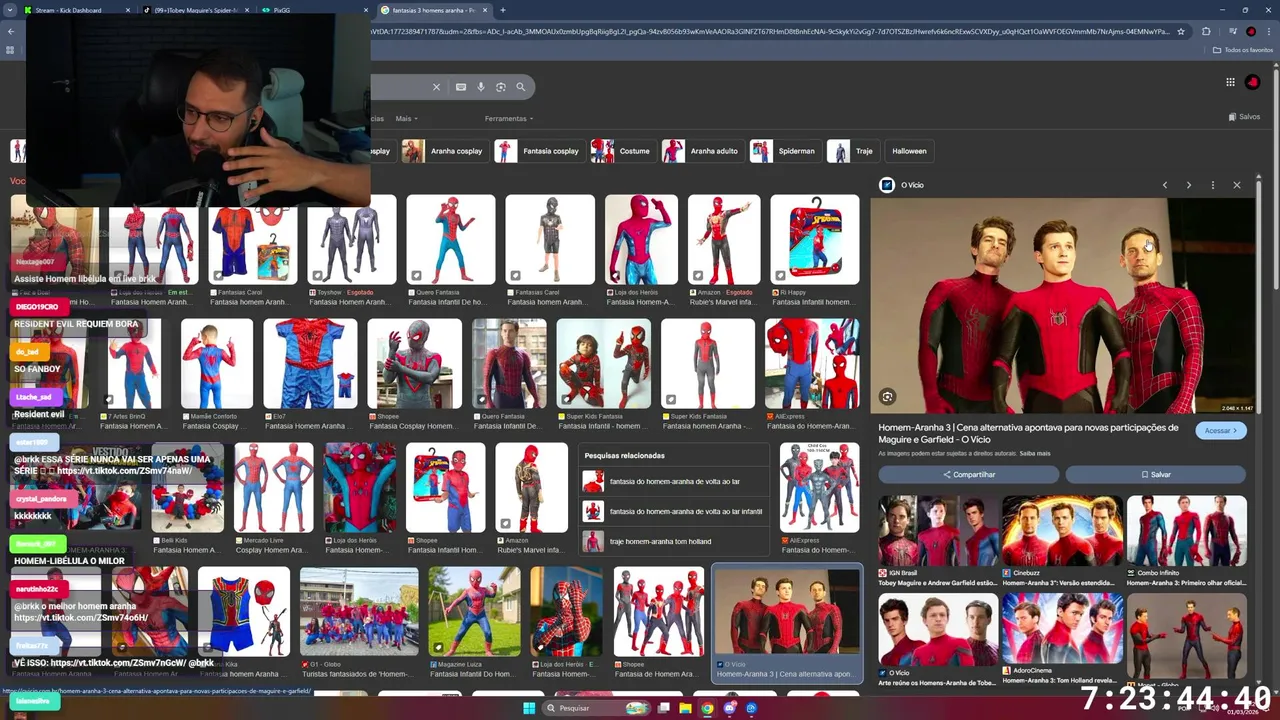Open the Magazine Luiza Fantasia Infantil result

point(474,623)
